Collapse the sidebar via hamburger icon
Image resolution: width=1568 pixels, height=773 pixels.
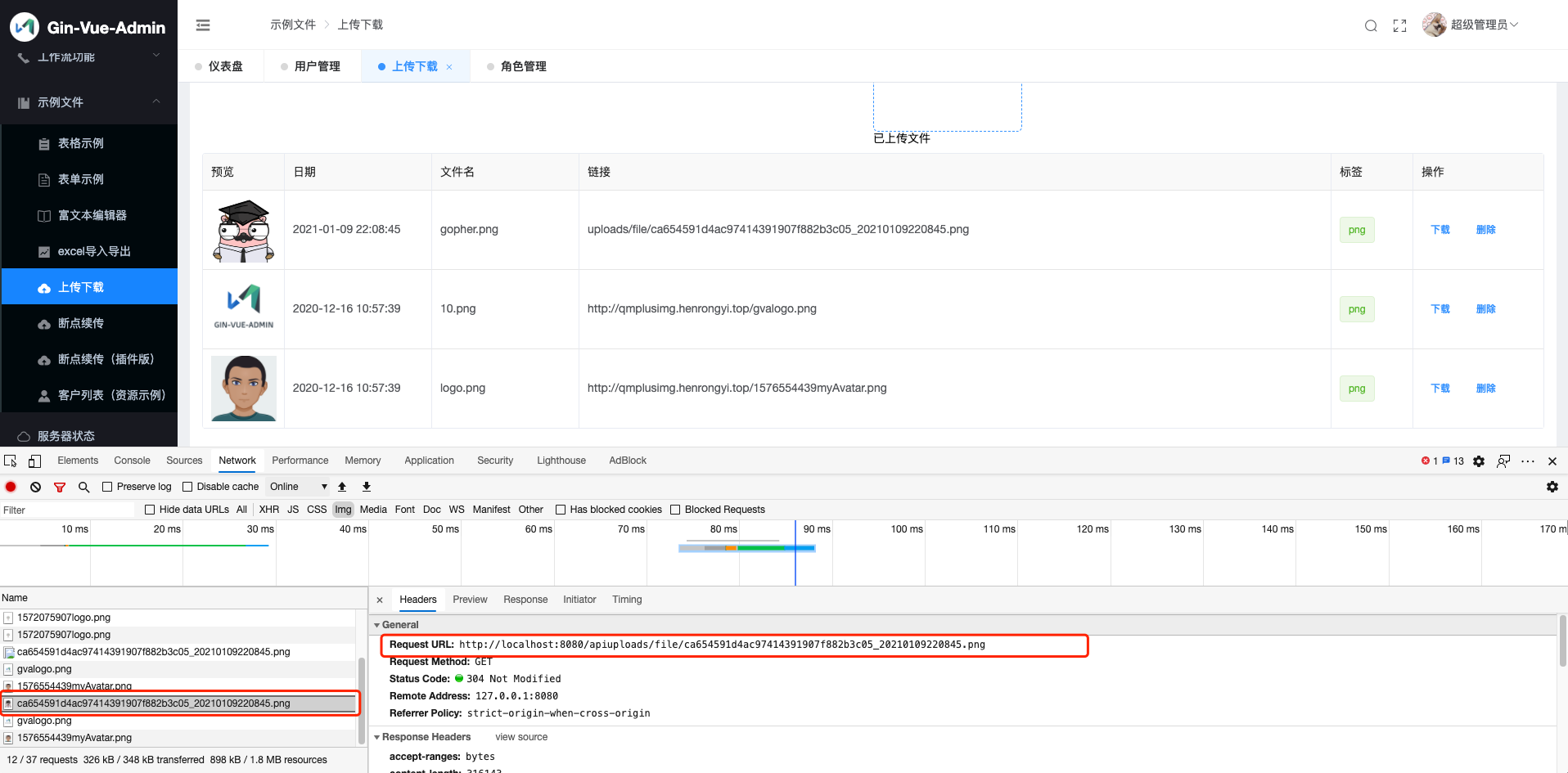[x=202, y=25]
